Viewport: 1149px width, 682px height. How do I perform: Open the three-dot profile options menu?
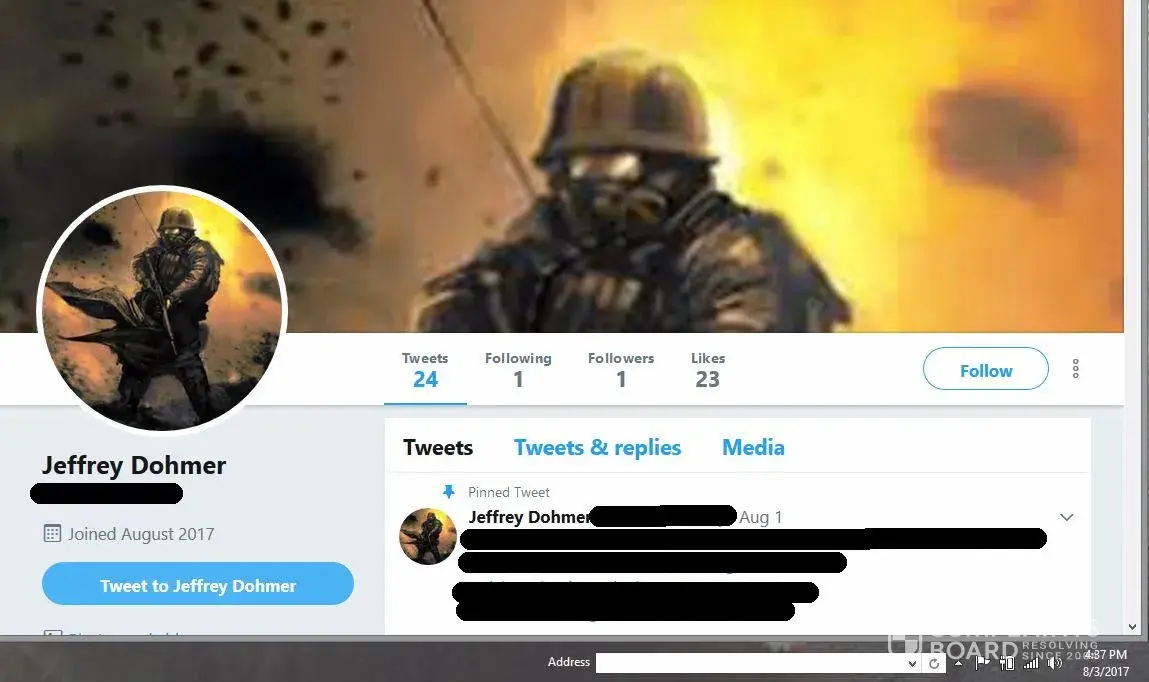point(1075,368)
